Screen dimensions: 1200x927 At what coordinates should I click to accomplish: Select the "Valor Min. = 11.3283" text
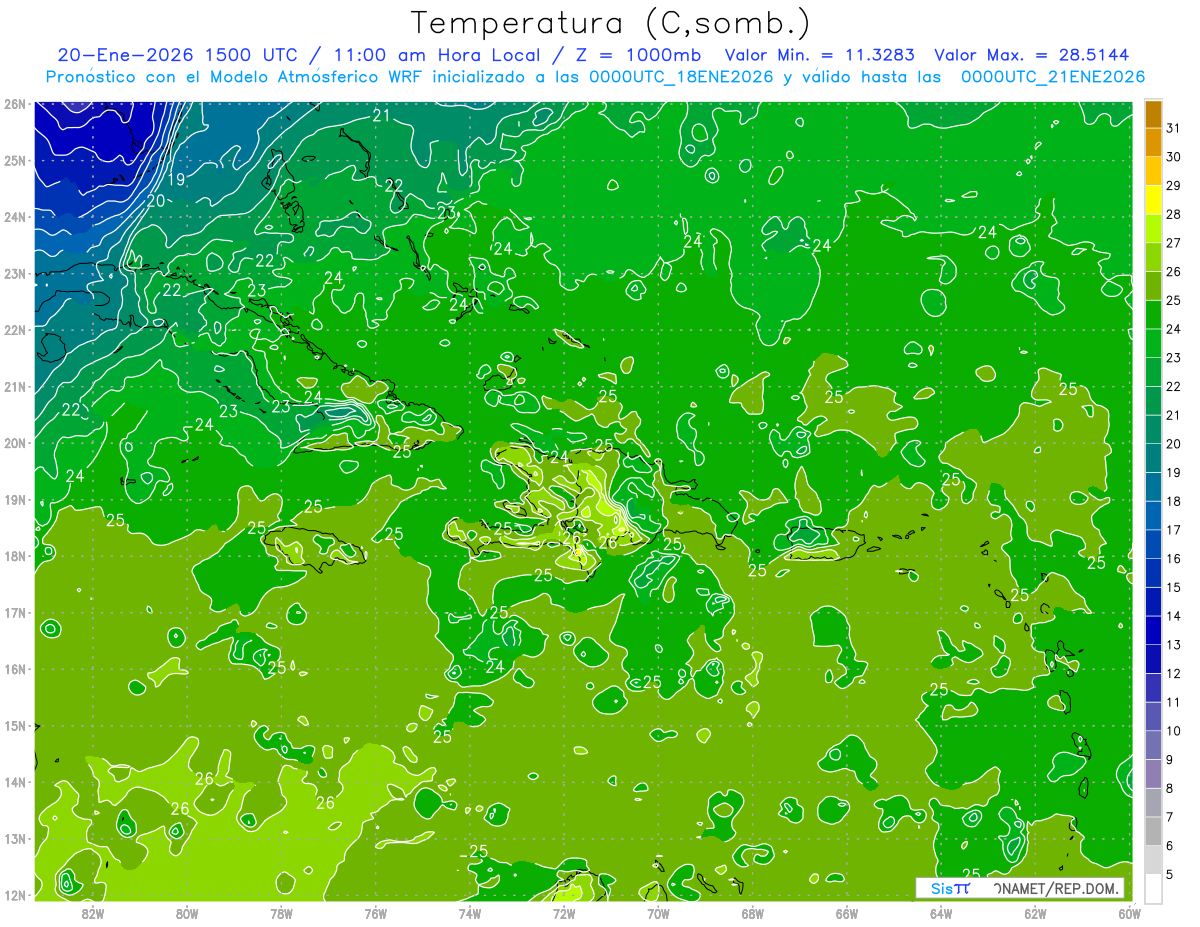coord(819,55)
